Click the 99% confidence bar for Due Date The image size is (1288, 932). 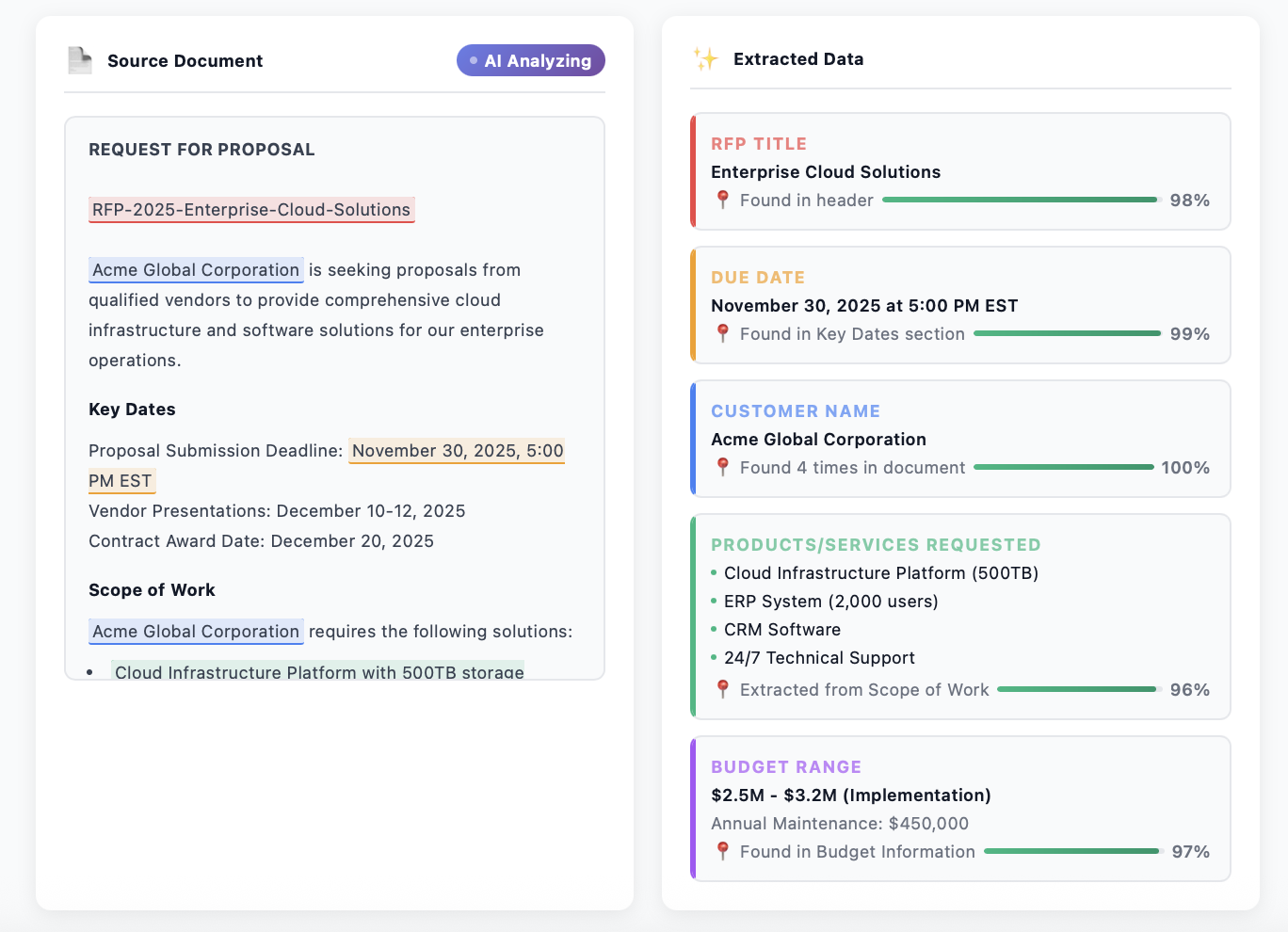coord(1068,333)
